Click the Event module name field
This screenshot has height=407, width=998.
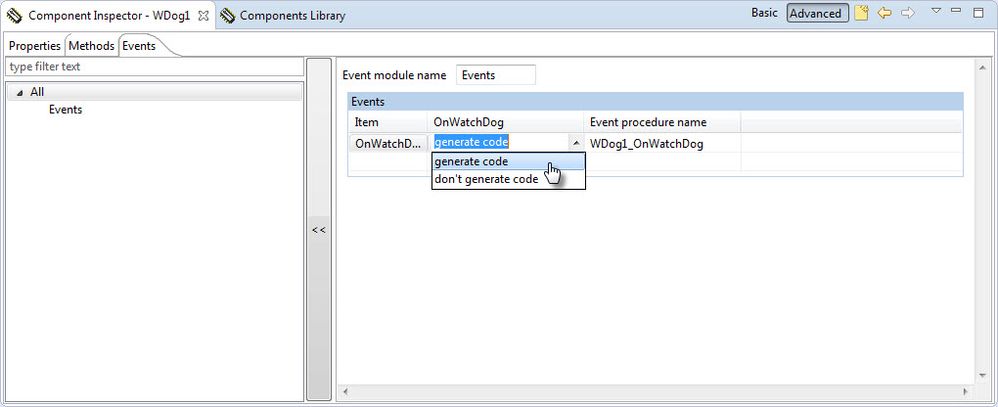coord(495,75)
